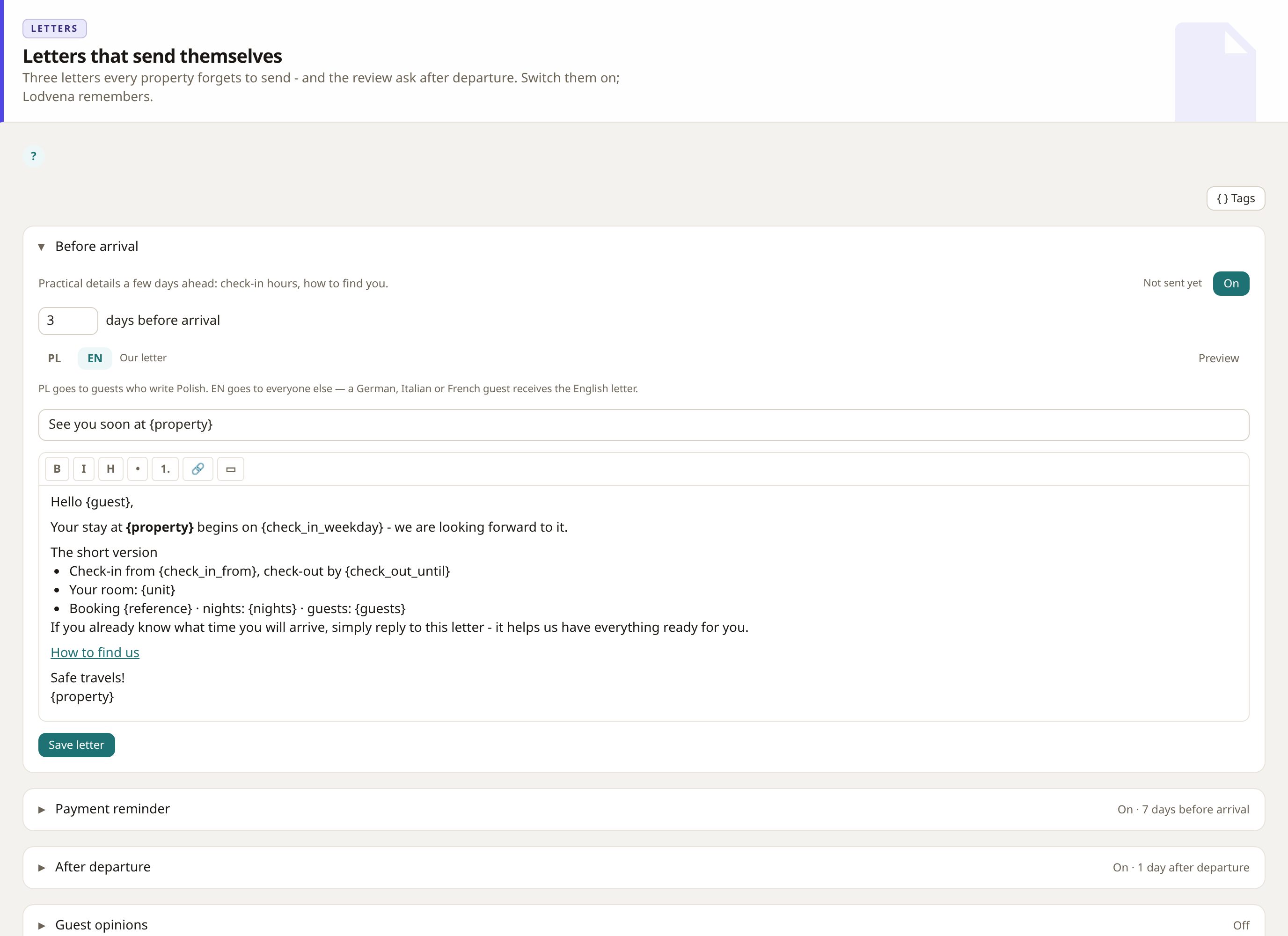Screen dimensions: 1288x936
Task: Apply bold formatting in letter editor
Action: pos(57,469)
